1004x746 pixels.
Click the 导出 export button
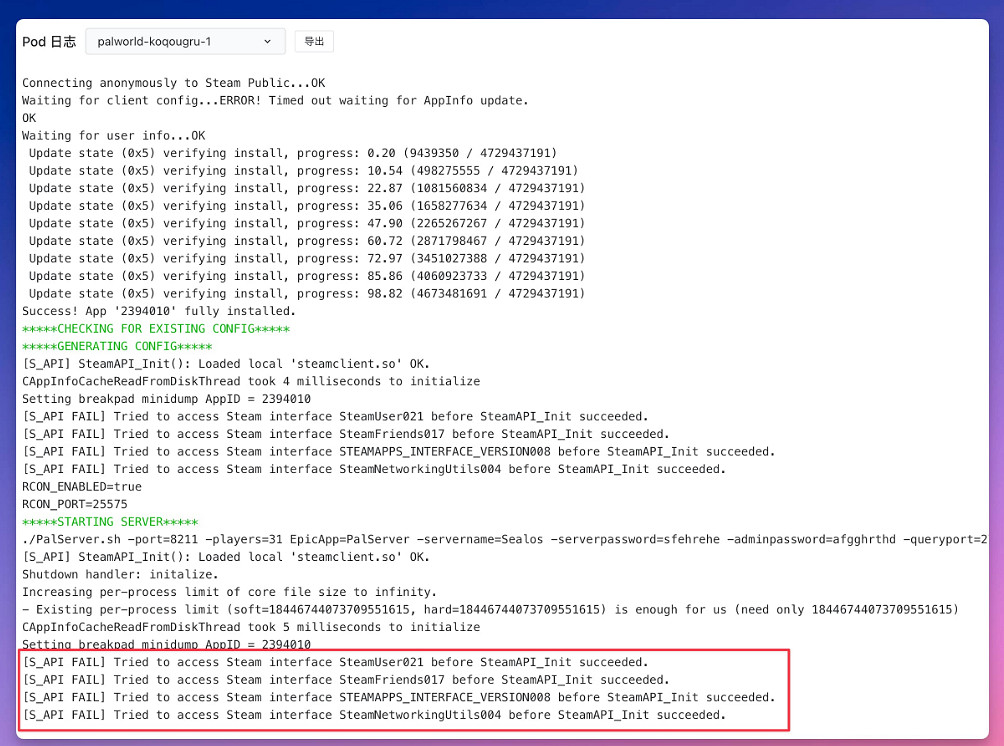314,41
